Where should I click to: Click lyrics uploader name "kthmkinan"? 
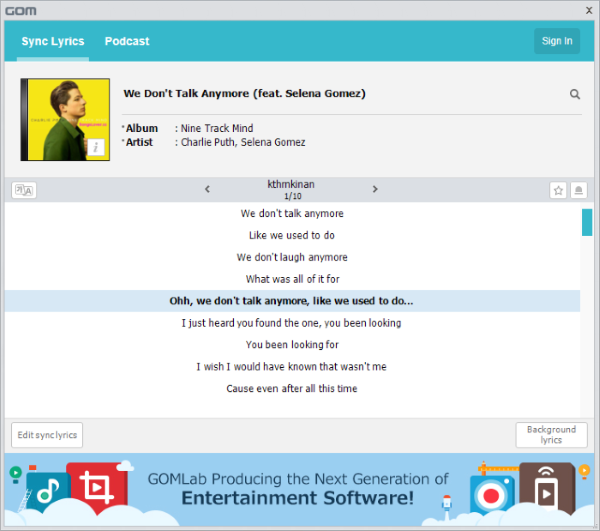coord(291,184)
